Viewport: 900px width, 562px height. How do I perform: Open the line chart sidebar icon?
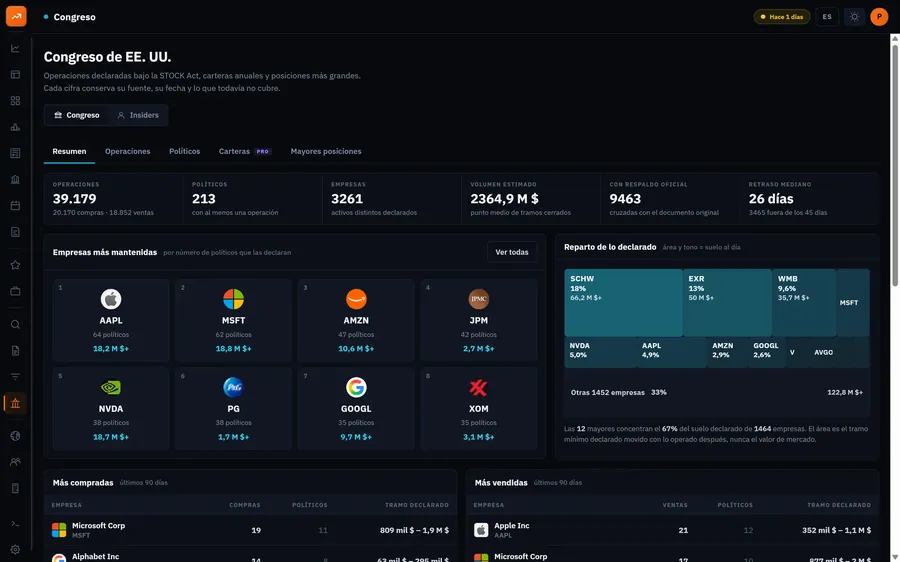(x=15, y=48)
